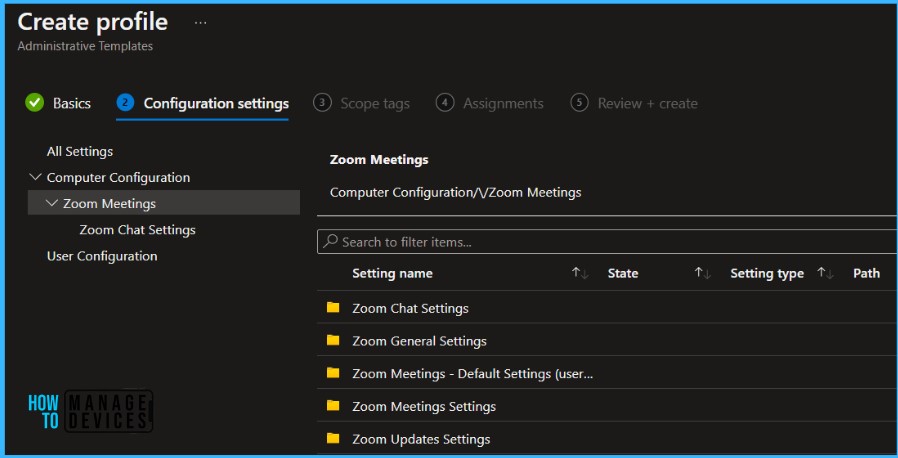Viewport: 898px width, 458px height.
Task: Select the Configuration settings tab
Action: [216, 104]
